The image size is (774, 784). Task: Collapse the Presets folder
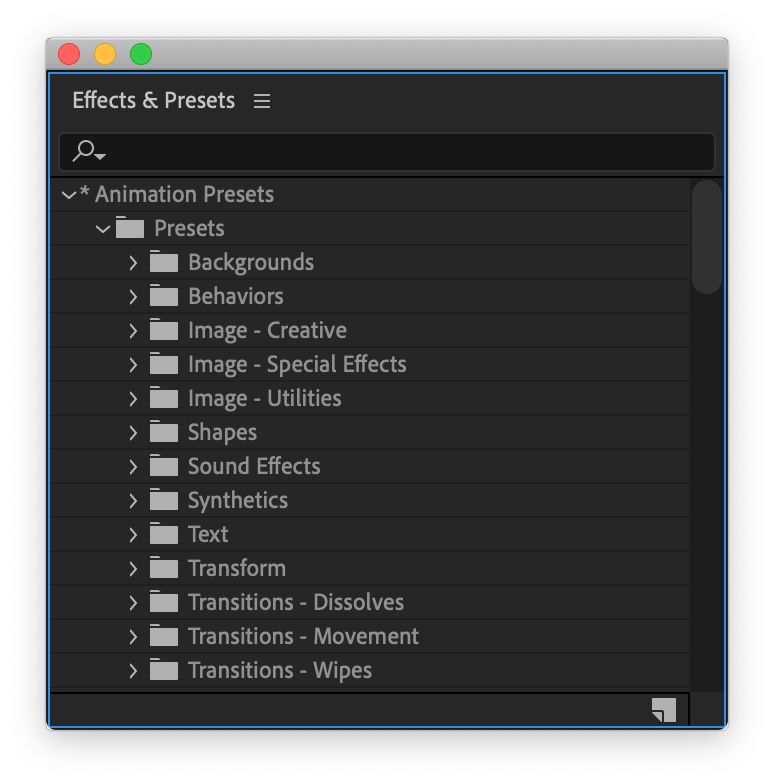pyautogui.click(x=102, y=229)
